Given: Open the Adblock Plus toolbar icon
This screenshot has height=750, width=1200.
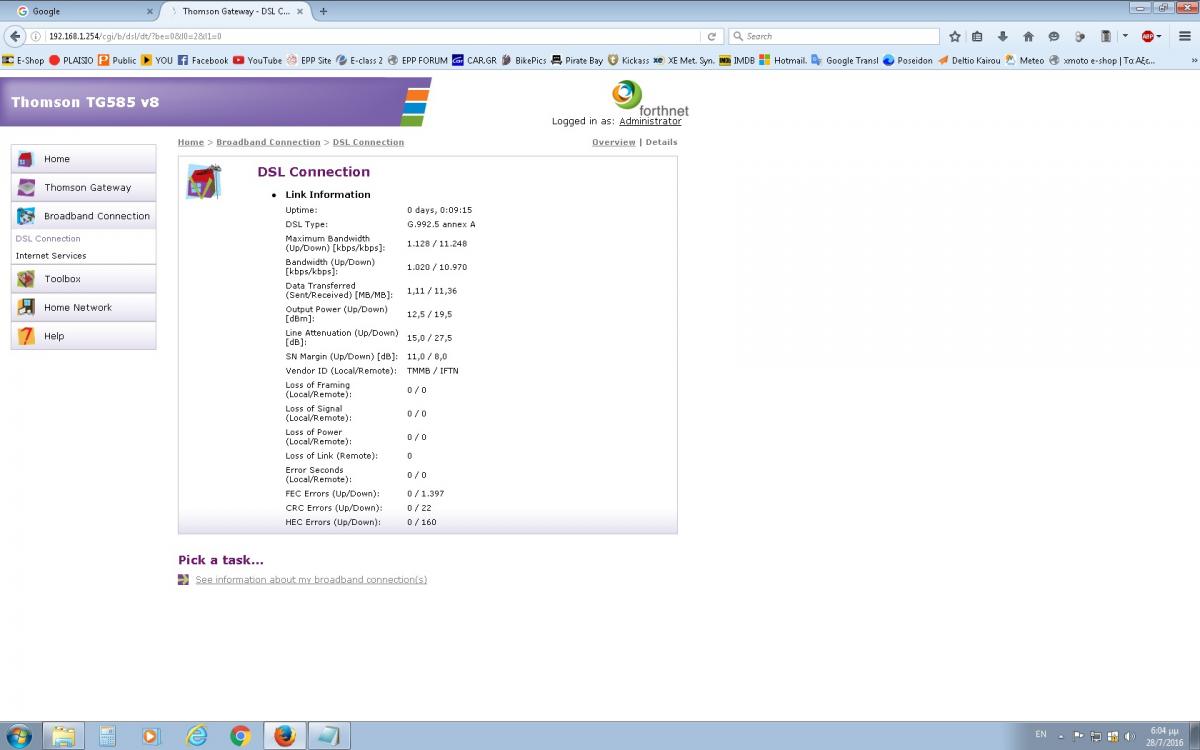Looking at the screenshot, I should click(1148, 36).
